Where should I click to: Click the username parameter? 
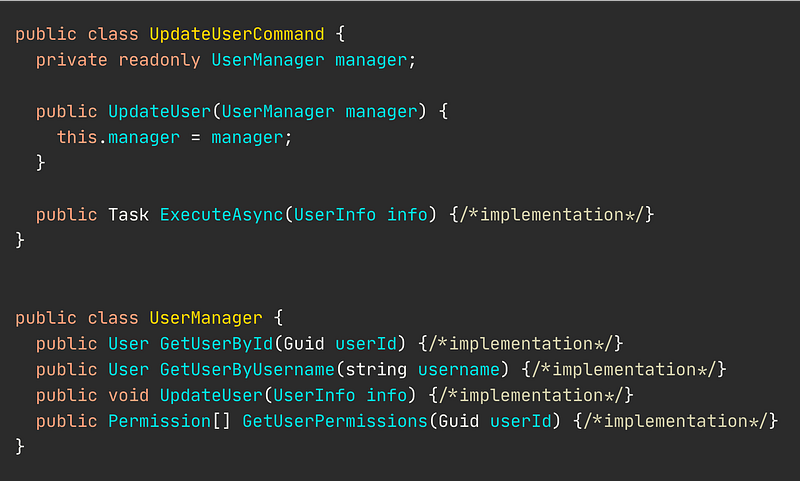point(458,369)
